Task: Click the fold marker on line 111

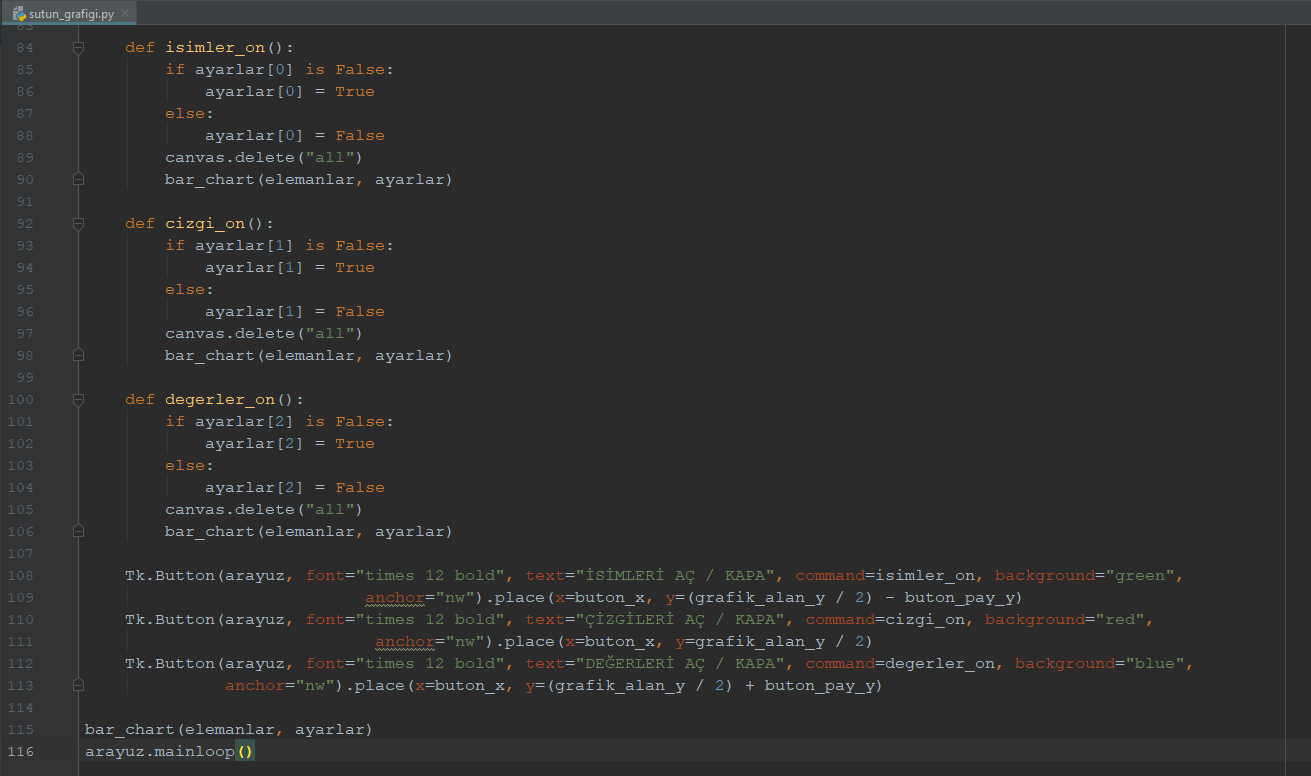Action: (x=79, y=642)
